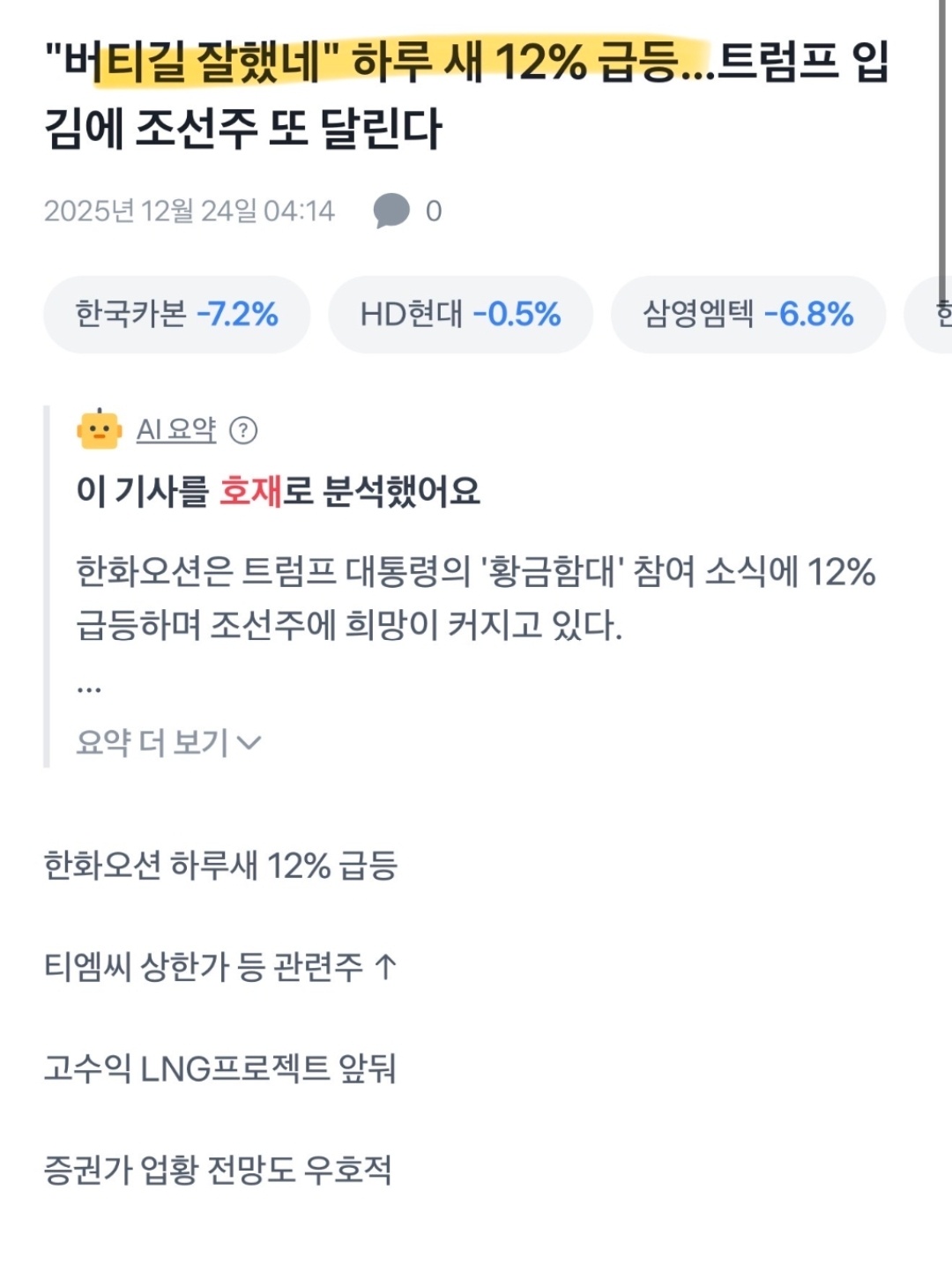Tap the comment speech bubble icon
The width and height of the screenshot is (952, 1279).
click(391, 211)
